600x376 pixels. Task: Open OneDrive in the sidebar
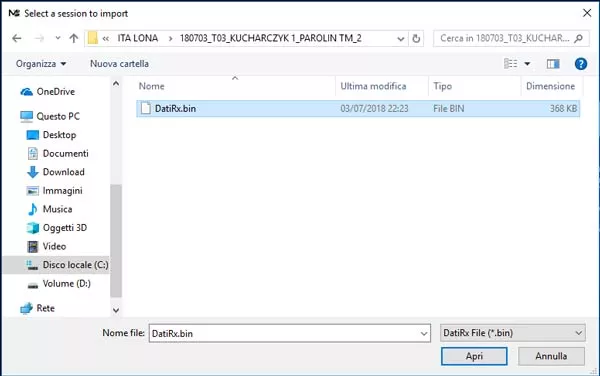click(47, 92)
